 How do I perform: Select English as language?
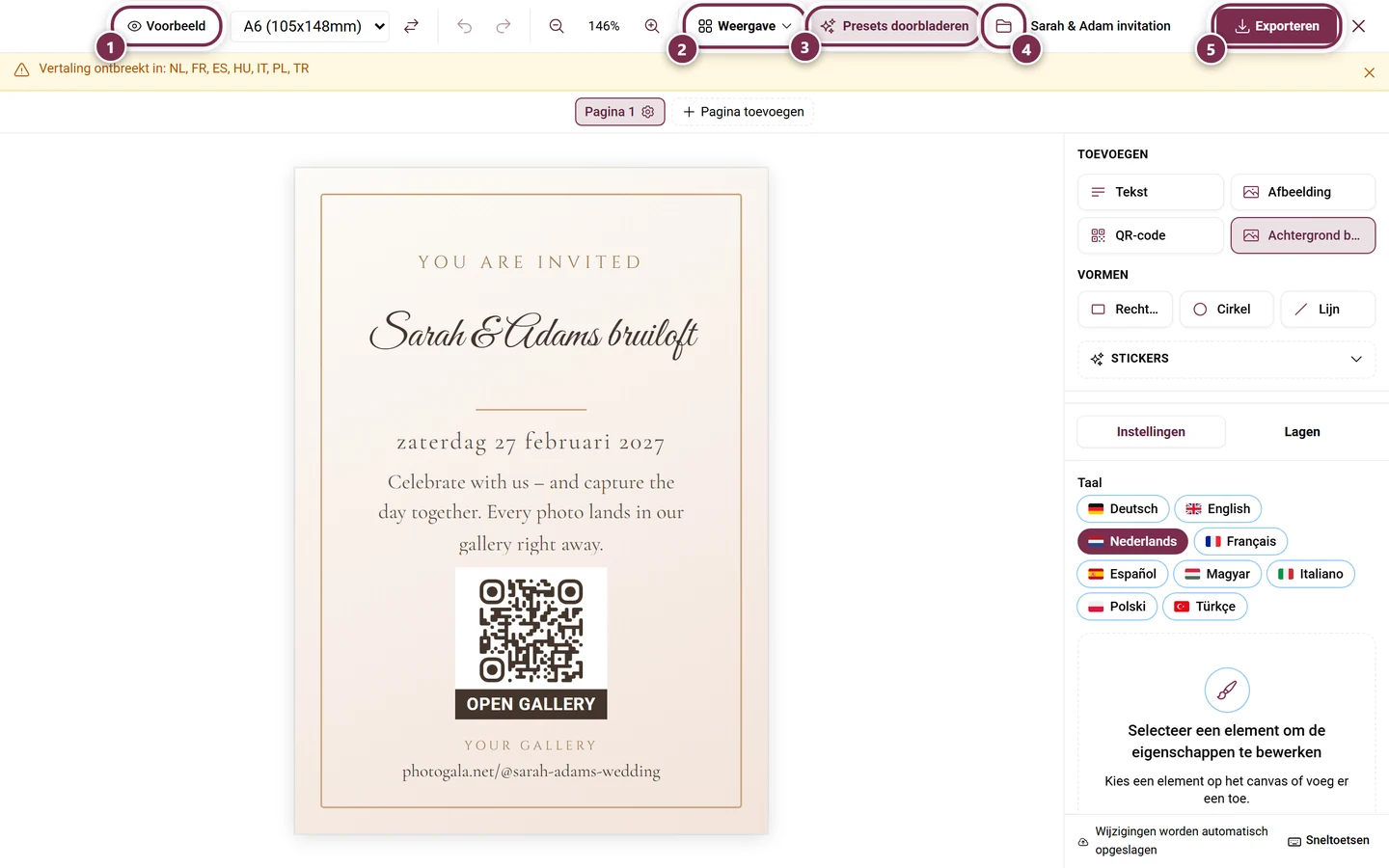tap(1217, 509)
